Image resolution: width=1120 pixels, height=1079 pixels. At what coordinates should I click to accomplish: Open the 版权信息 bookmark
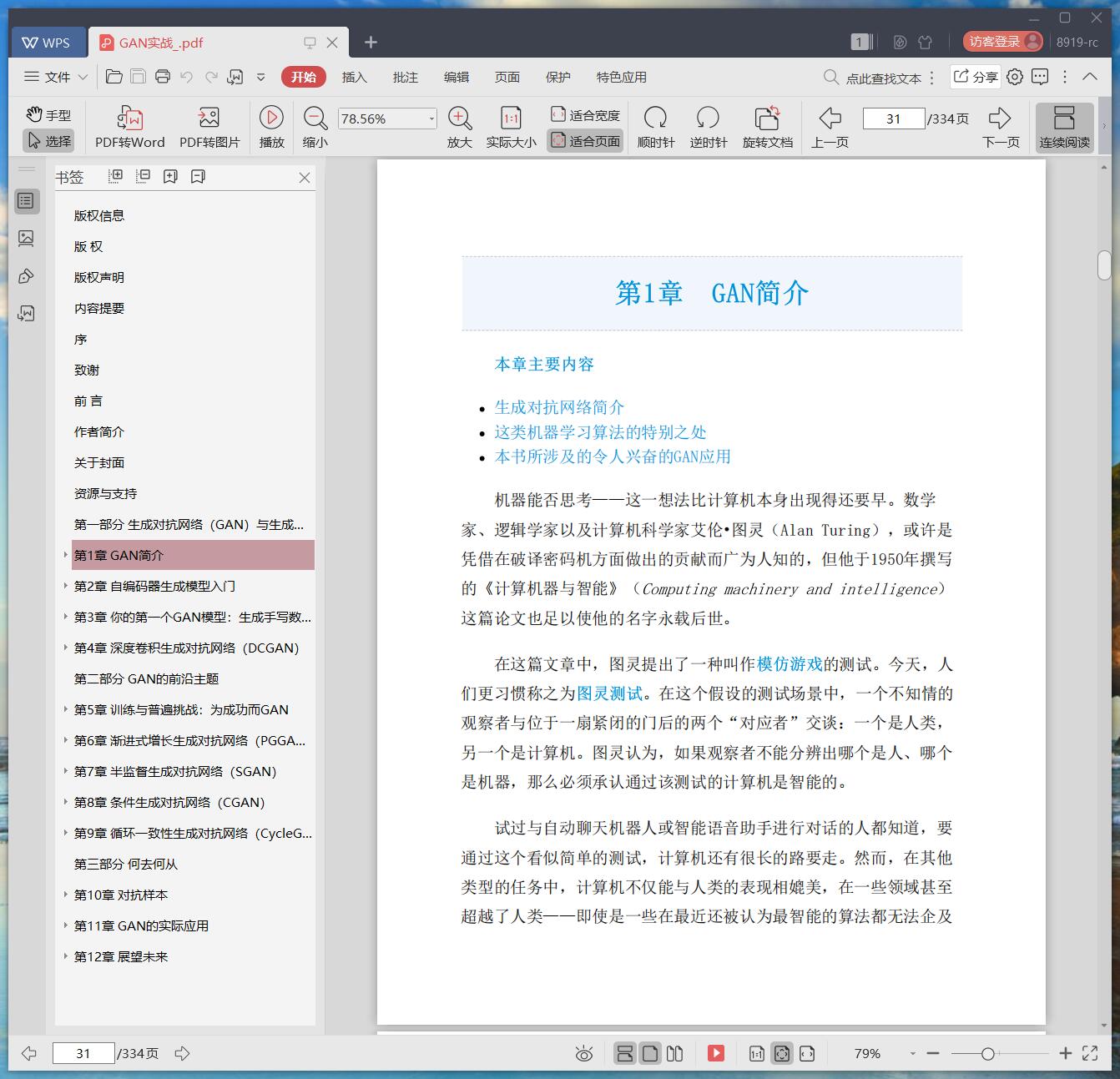(x=99, y=215)
